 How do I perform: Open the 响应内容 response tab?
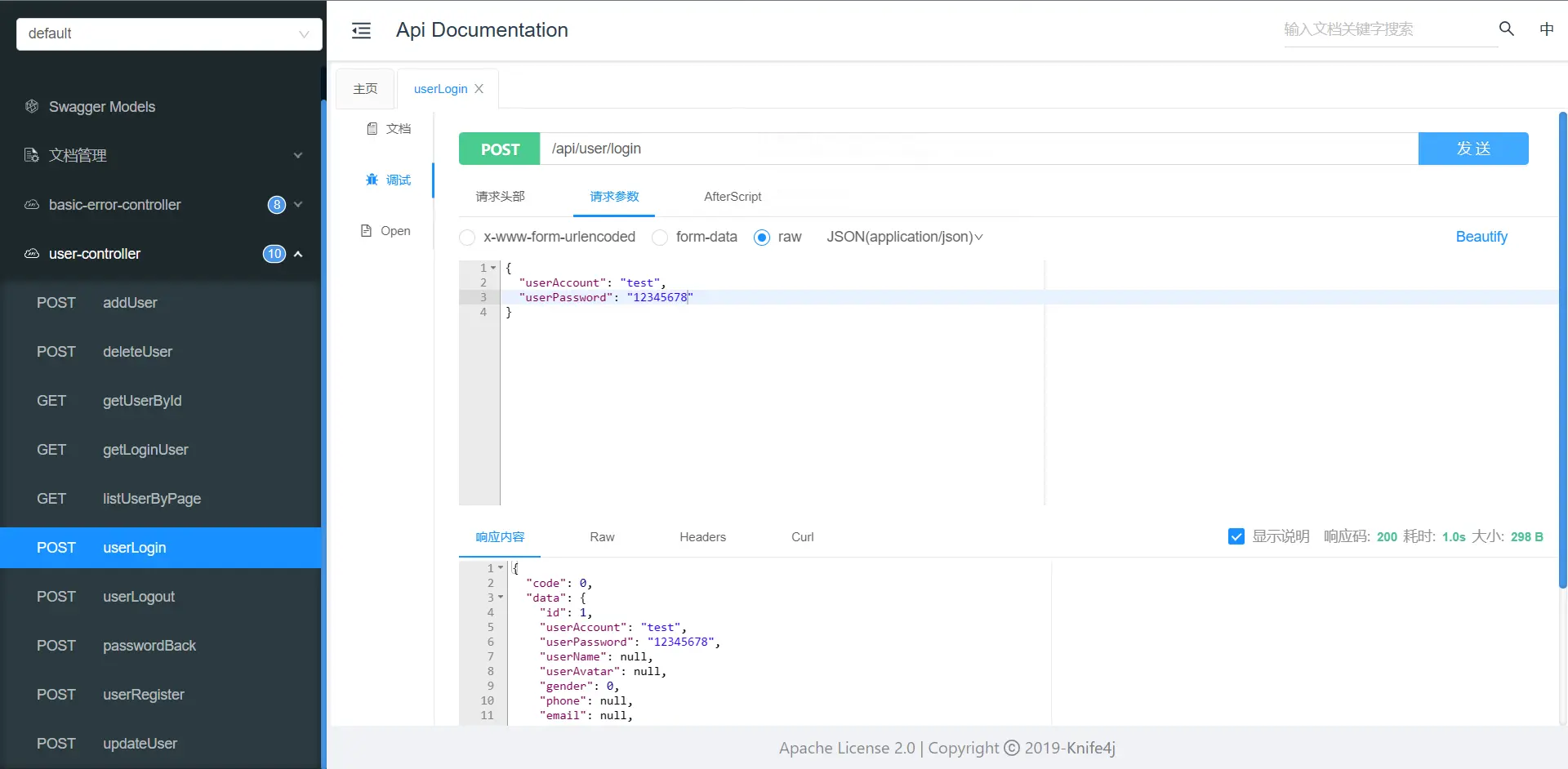[x=500, y=537]
